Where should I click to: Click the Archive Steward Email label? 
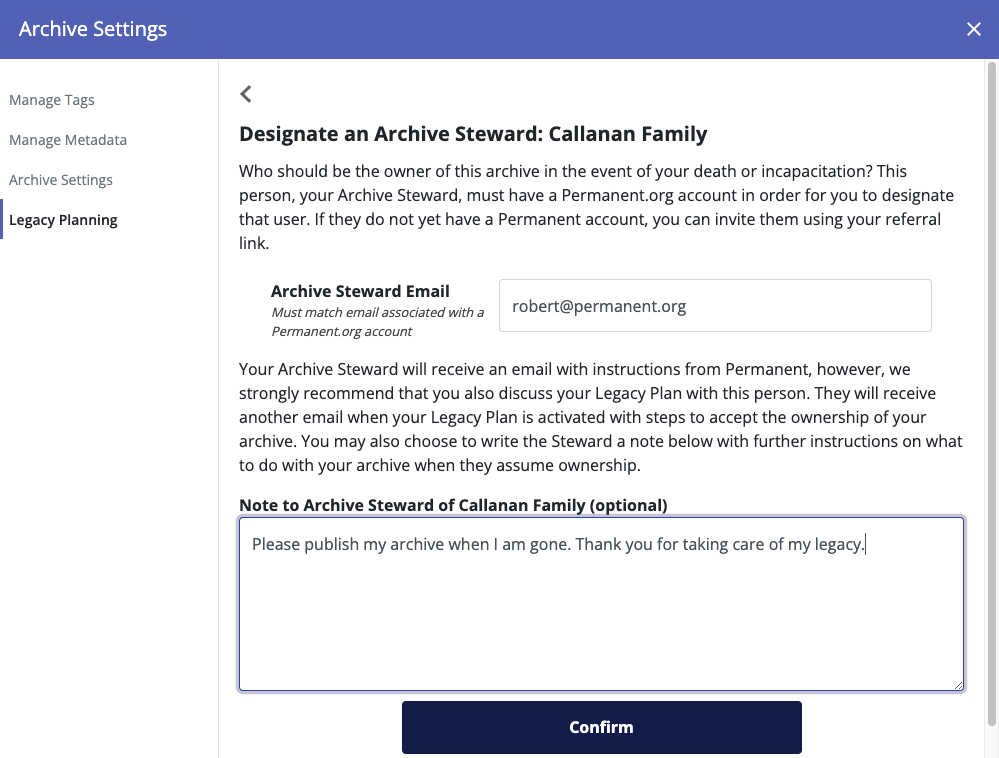360,291
